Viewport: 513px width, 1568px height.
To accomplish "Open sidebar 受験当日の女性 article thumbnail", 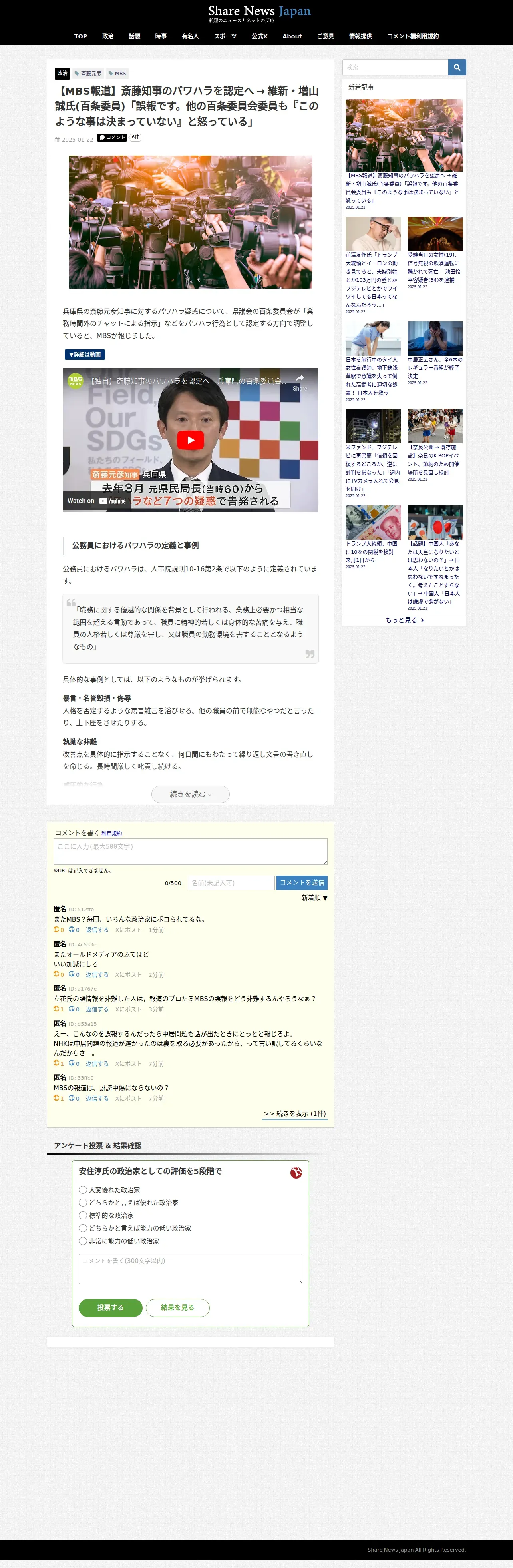I will [x=435, y=234].
